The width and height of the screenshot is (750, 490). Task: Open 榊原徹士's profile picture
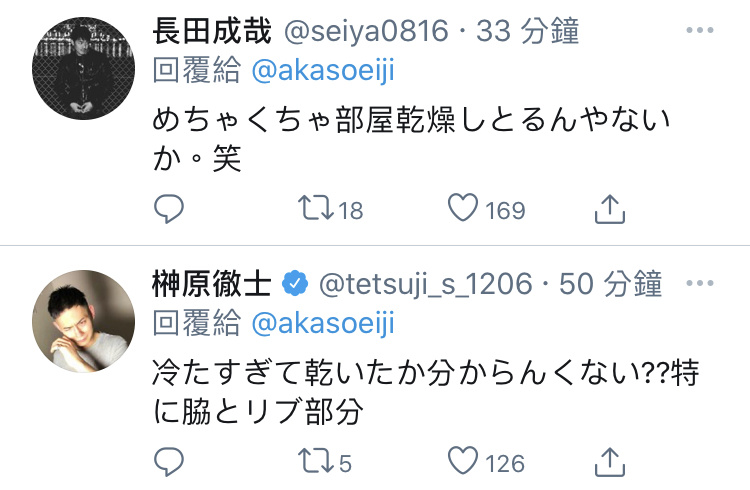[83, 321]
